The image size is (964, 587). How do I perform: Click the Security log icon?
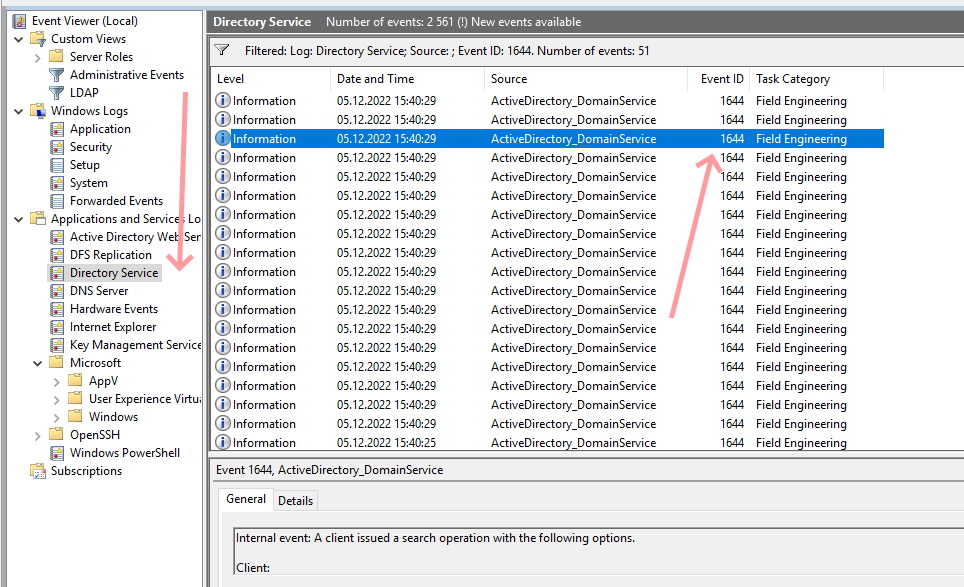57,147
